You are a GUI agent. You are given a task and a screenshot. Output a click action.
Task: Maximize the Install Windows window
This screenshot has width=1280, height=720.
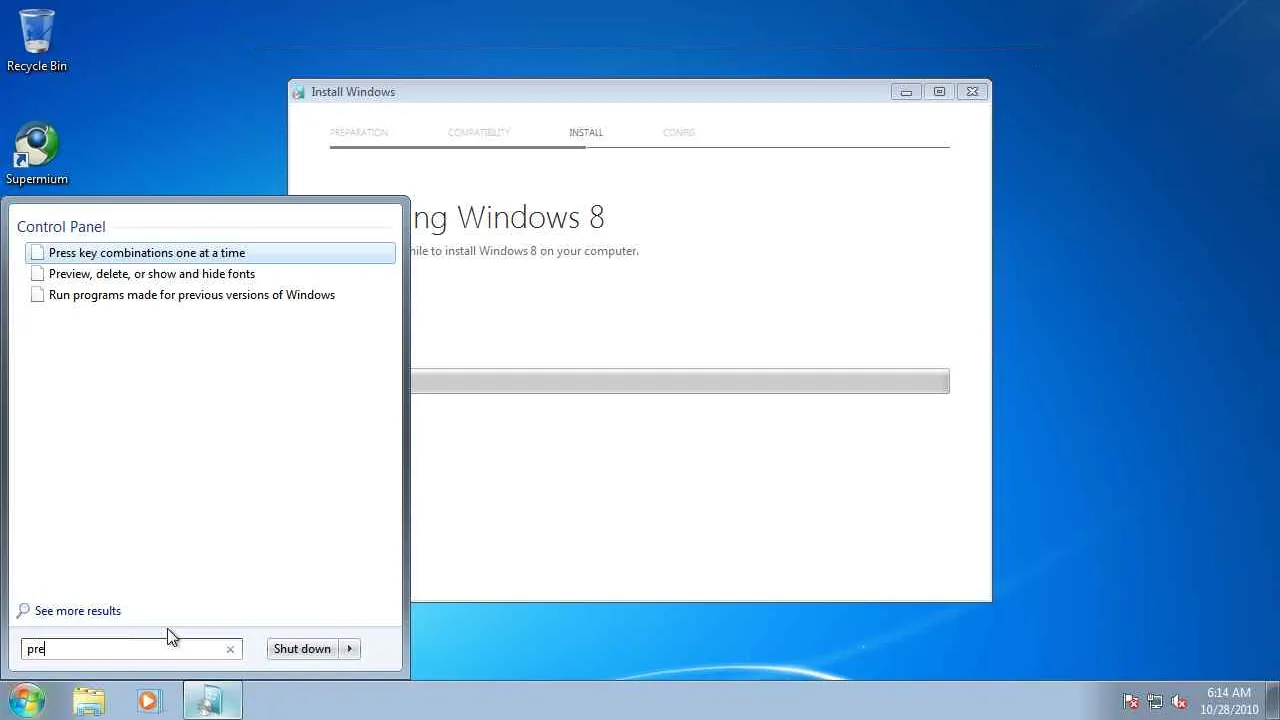pos(939,92)
